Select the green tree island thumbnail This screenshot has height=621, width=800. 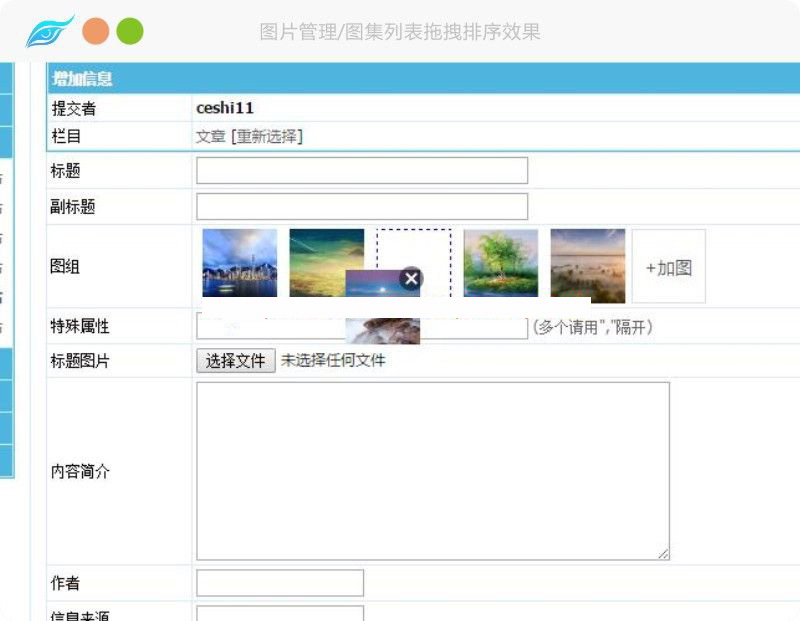click(501, 263)
